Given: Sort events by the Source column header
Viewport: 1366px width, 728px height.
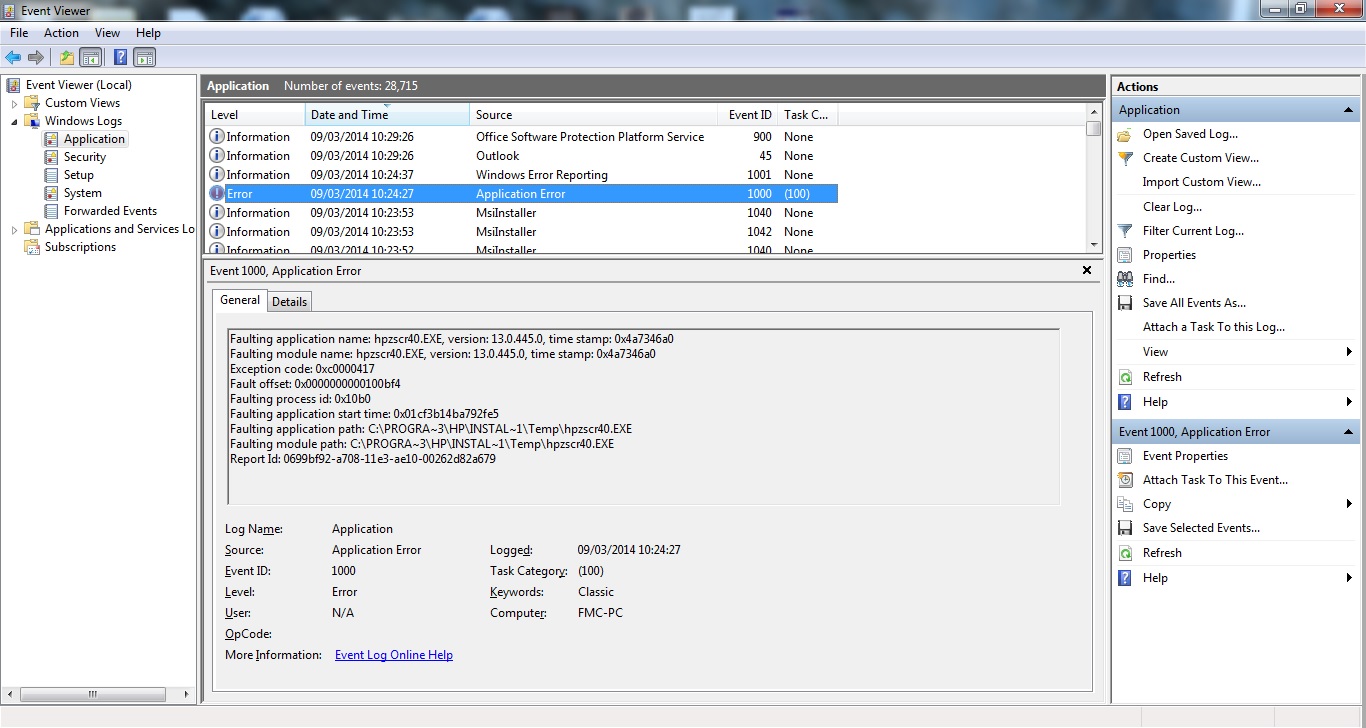Looking at the screenshot, I should [x=594, y=115].
